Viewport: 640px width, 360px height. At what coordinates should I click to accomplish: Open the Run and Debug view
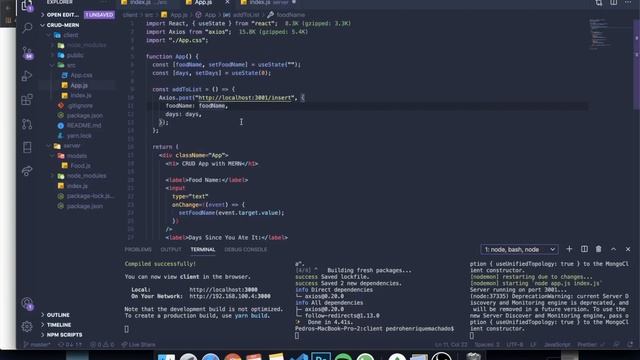(x=27, y=76)
